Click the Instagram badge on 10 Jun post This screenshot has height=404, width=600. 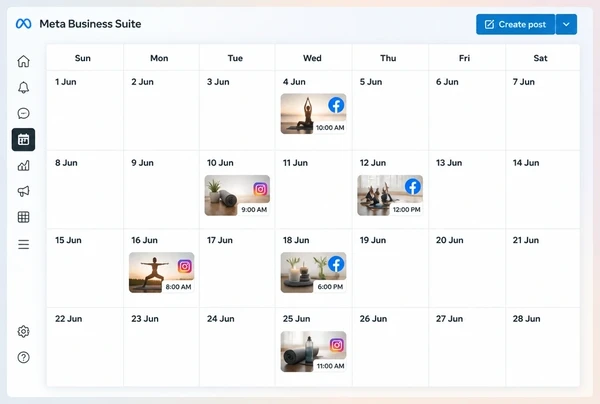[260, 189]
